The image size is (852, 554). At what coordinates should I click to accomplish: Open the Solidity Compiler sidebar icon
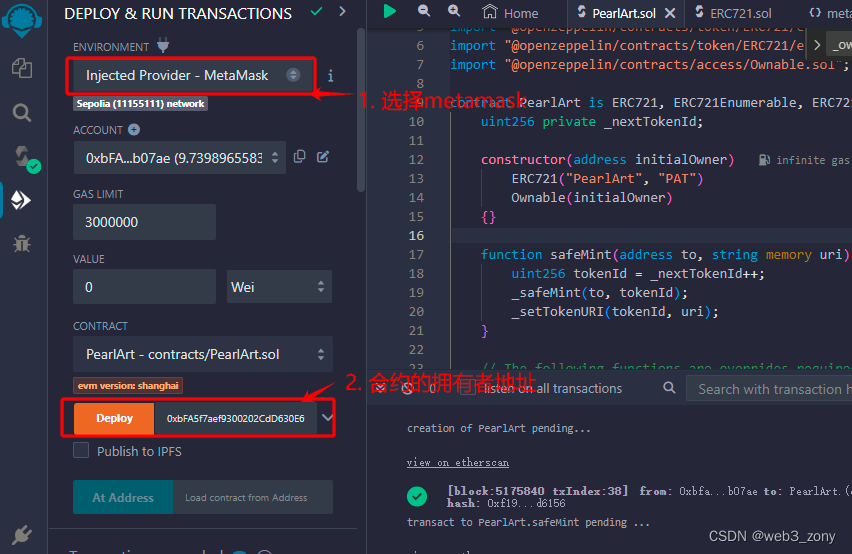(25, 159)
